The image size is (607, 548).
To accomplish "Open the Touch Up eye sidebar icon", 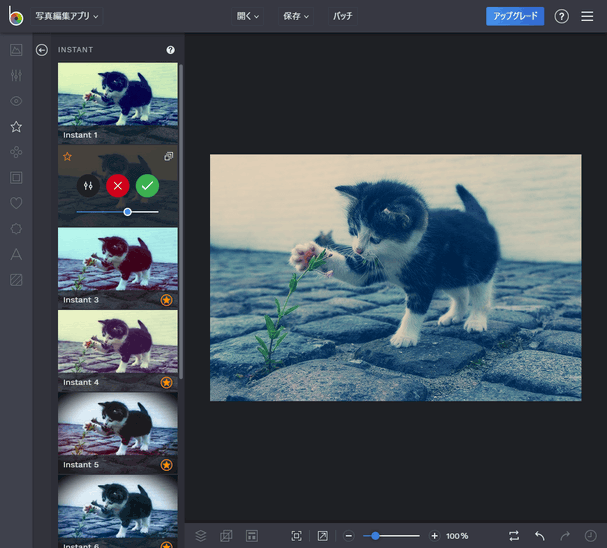I will 16,101.
